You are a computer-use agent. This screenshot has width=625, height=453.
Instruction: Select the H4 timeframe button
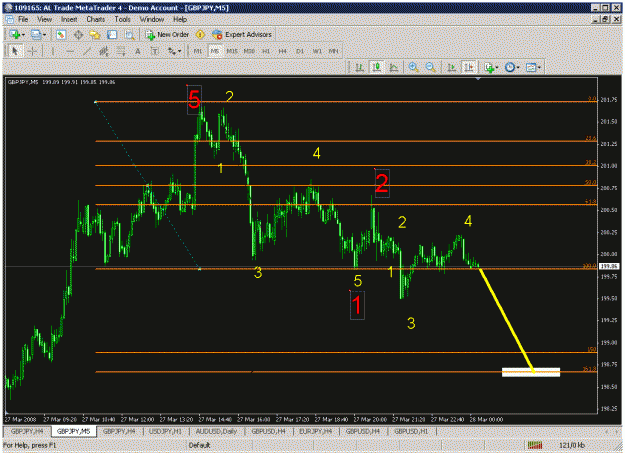(x=283, y=51)
